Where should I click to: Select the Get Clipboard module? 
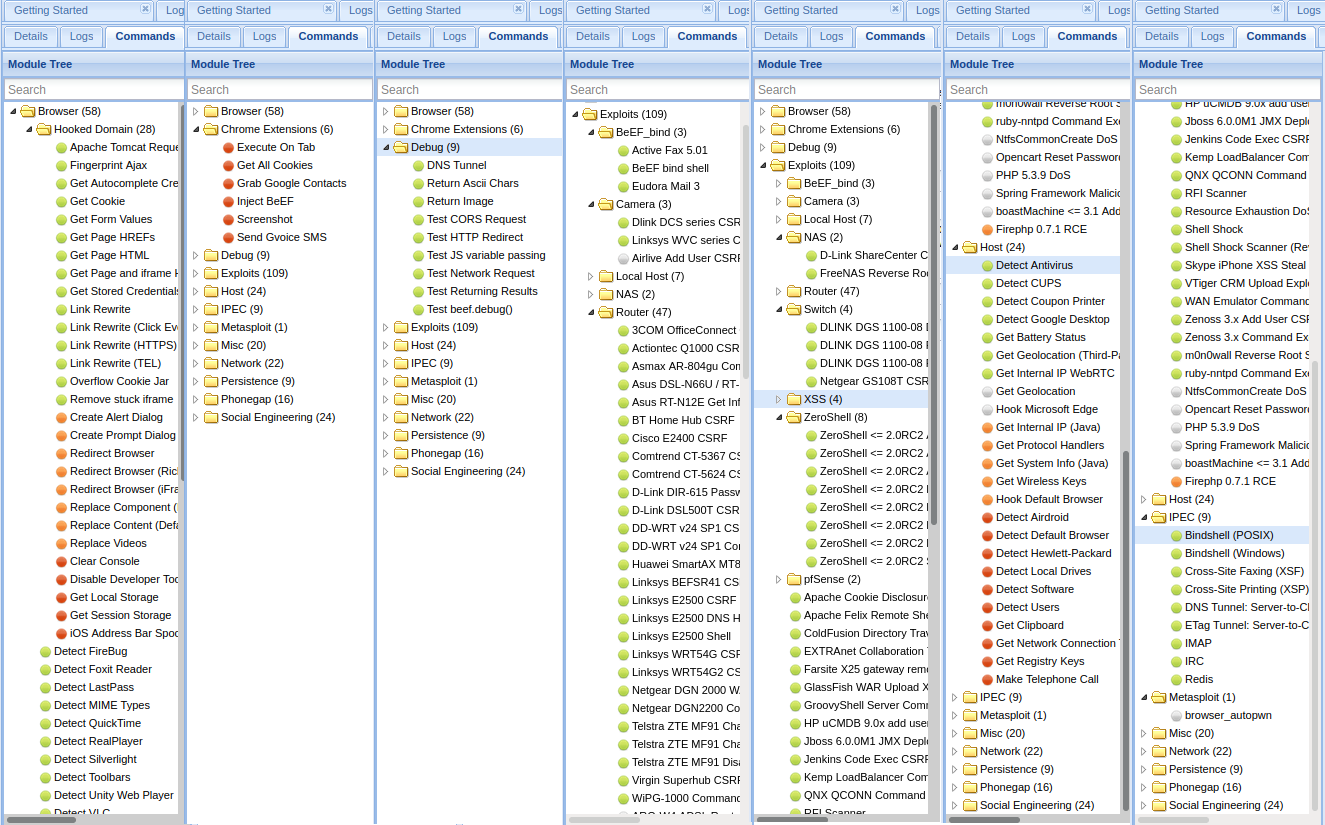[1029, 625]
